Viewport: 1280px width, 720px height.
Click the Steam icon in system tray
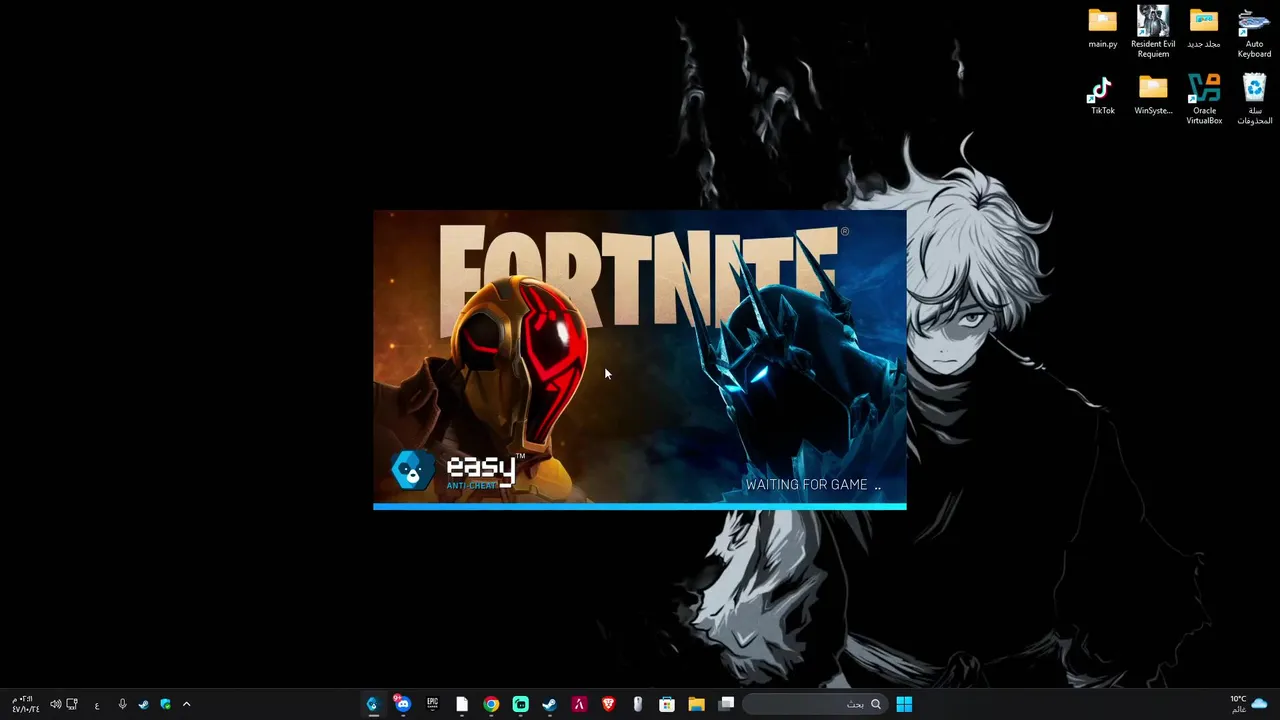tap(144, 704)
